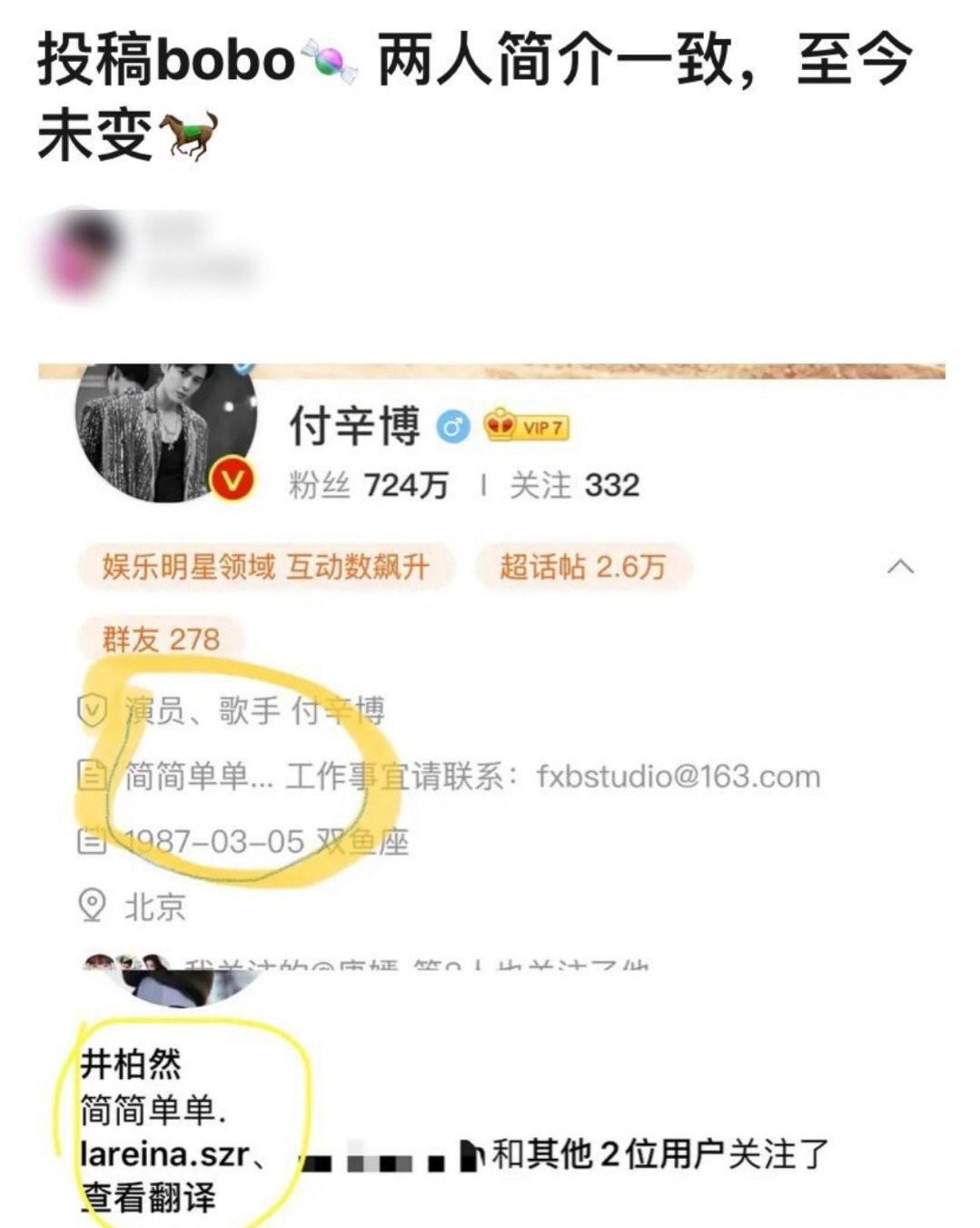The height and width of the screenshot is (1228, 980).
Task: Click the 查看翻译 translate link
Action: click(x=149, y=1198)
